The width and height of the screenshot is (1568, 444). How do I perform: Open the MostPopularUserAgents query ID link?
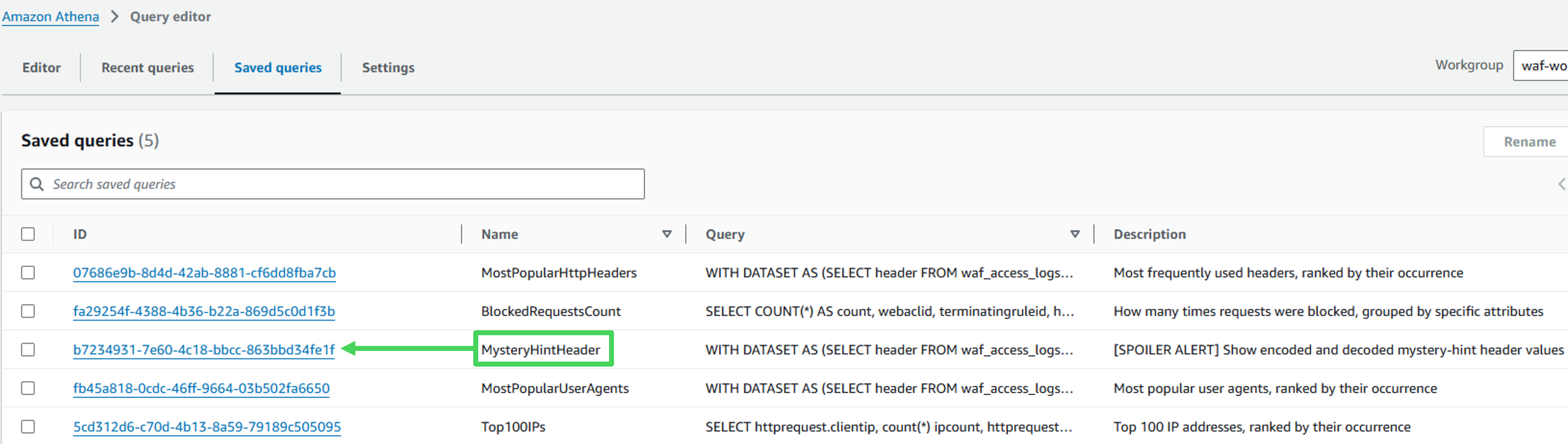pyautogui.click(x=201, y=388)
